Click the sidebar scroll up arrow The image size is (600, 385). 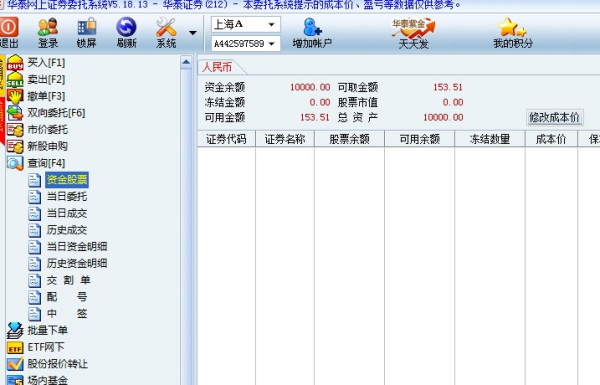click(x=186, y=62)
